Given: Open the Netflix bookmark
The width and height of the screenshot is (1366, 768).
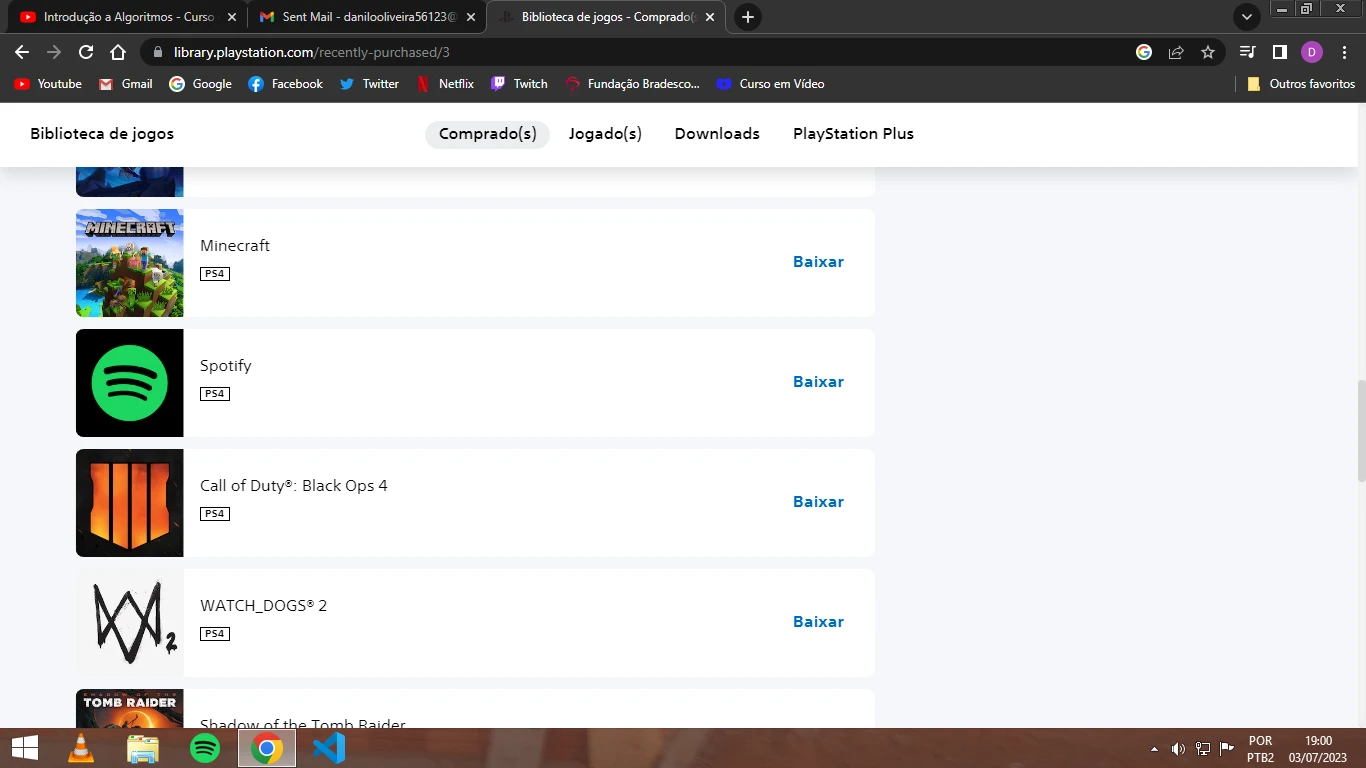Looking at the screenshot, I should 445,84.
